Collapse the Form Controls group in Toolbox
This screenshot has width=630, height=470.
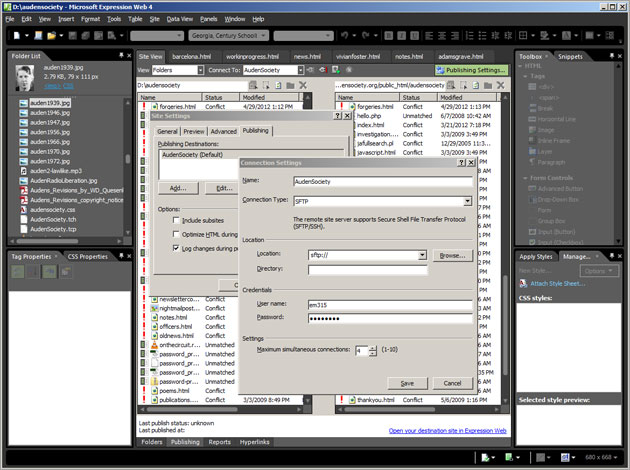[x=526, y=178]
